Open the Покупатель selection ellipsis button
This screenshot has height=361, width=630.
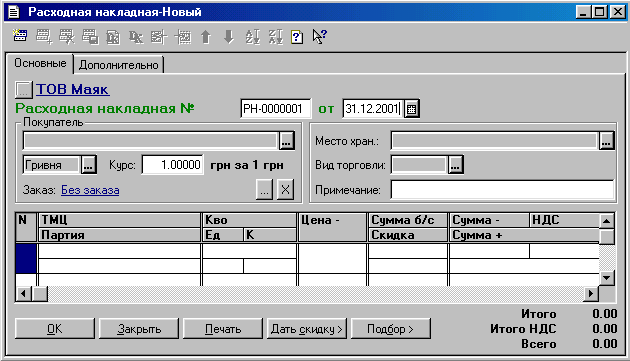[x=286, y=141]
